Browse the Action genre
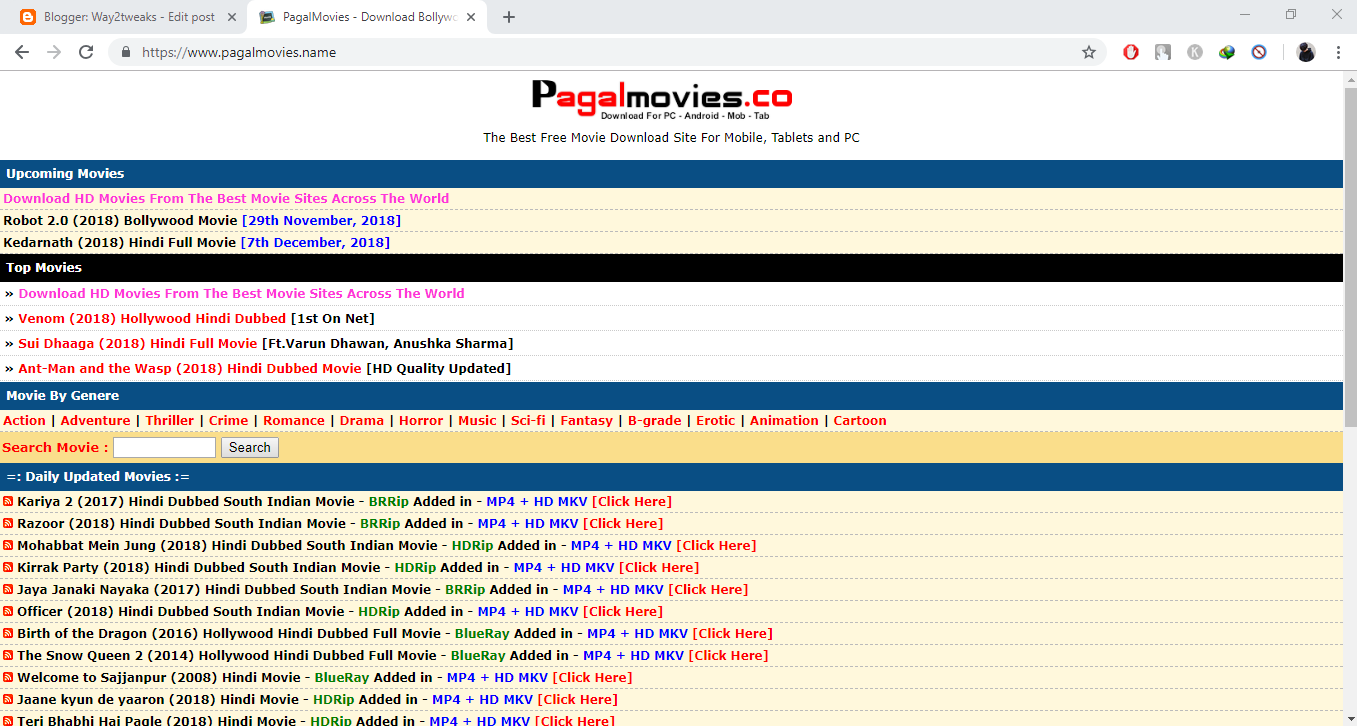The height and width of the screenshot is (726, 1357). point(24,420)
